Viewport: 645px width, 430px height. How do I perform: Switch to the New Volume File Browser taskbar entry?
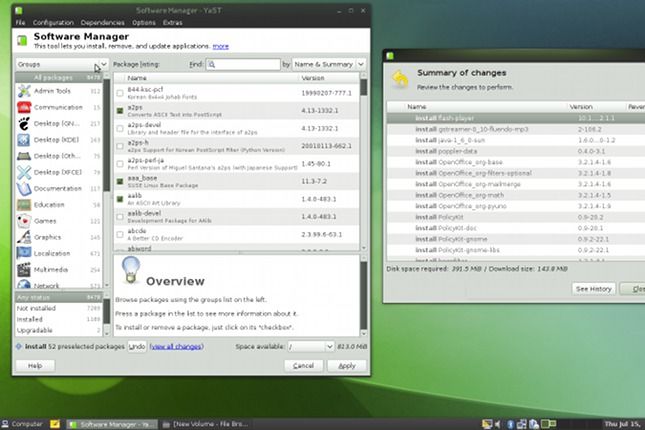point(205,424)
